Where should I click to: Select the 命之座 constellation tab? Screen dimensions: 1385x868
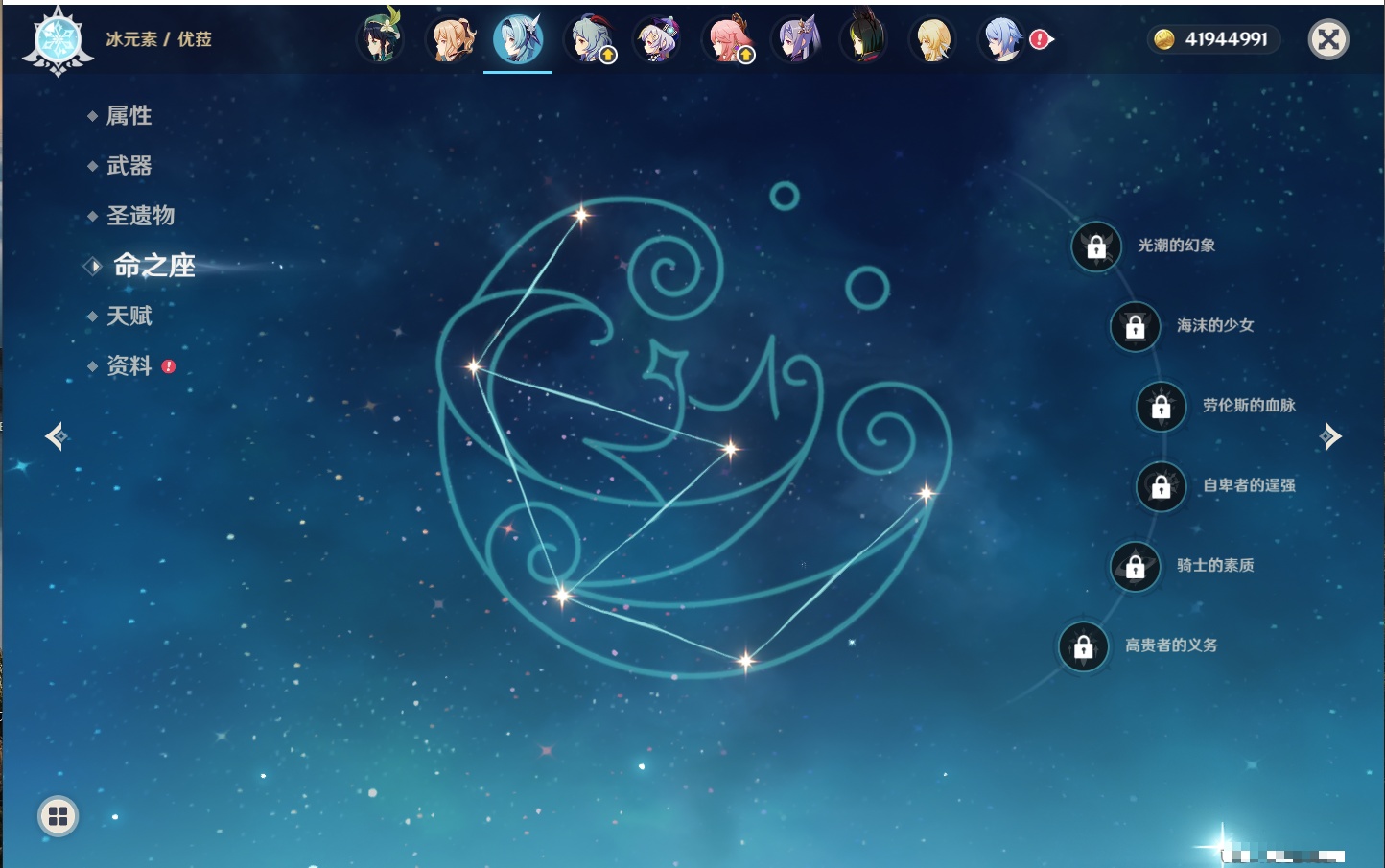(x=153, y=266)
